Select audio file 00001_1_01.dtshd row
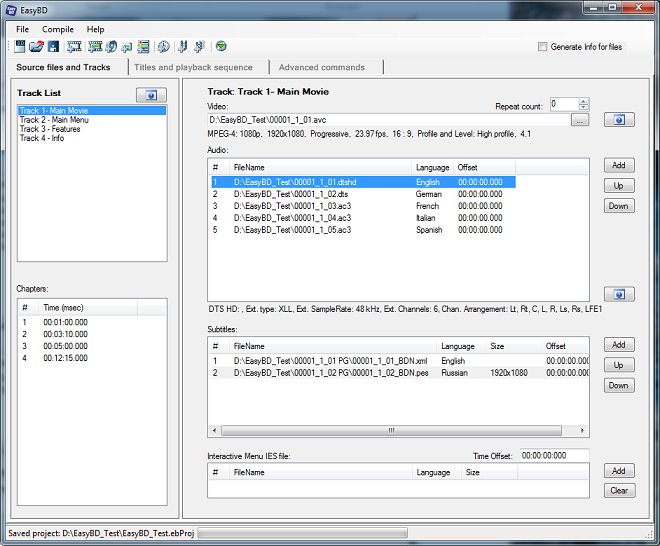 tap(363, 182)
